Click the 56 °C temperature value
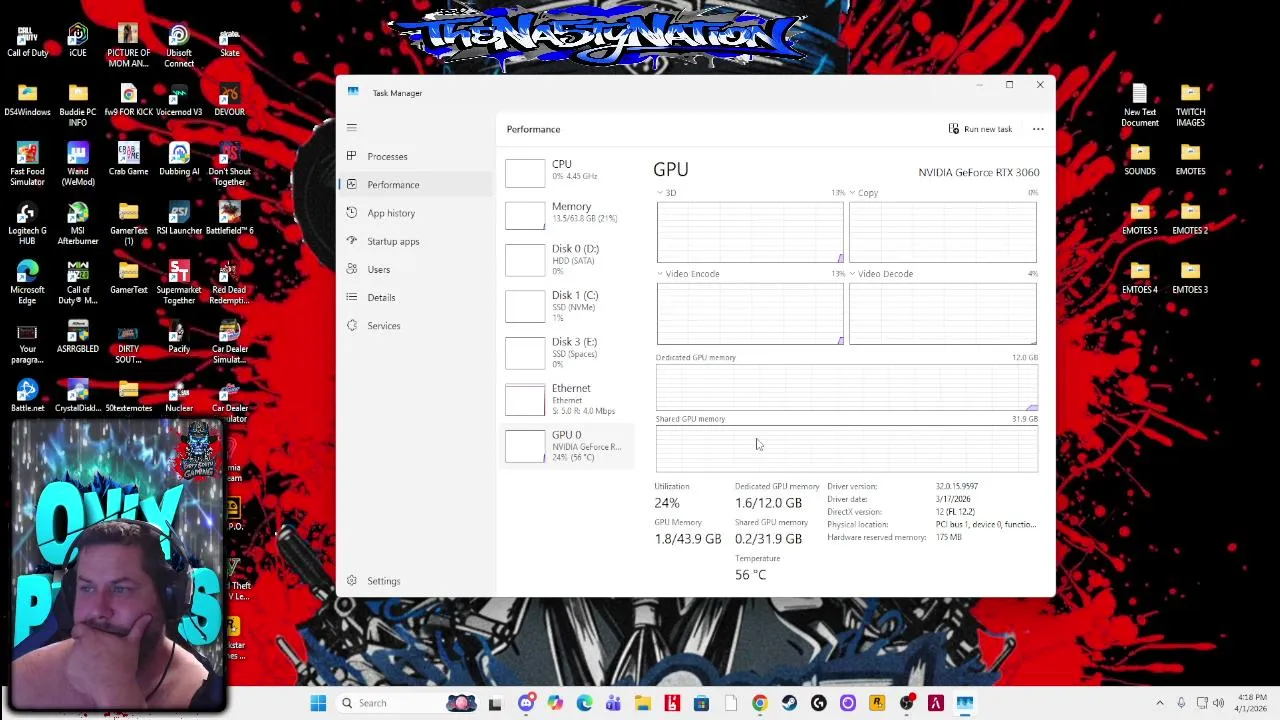1280x720 pixels. click(x=750, y=575)
